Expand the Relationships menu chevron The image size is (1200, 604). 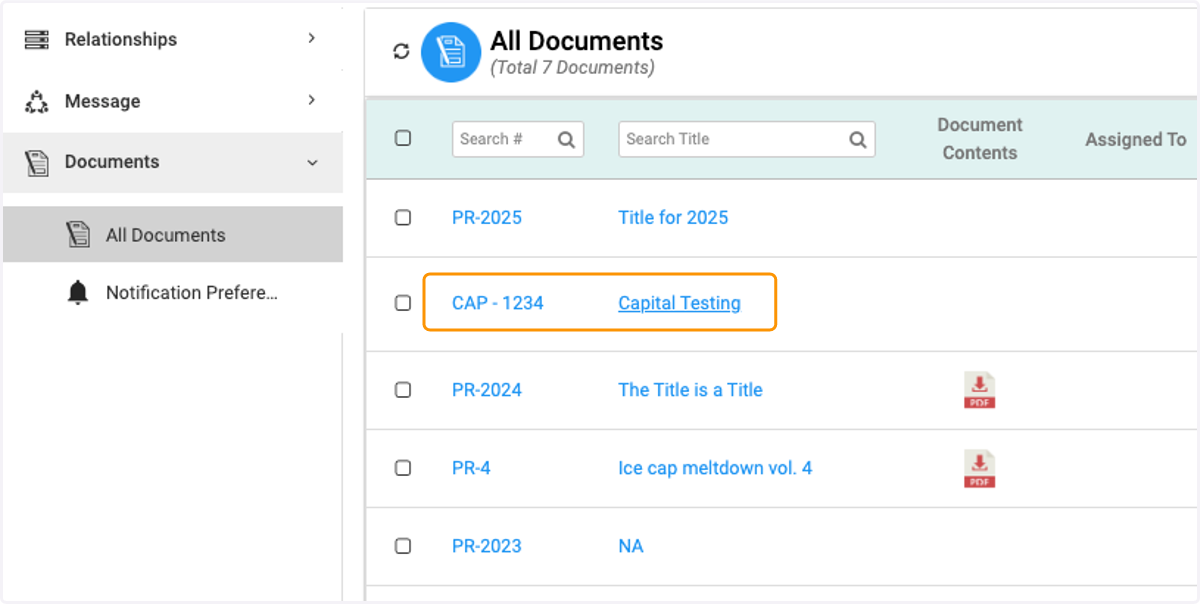point(312,38)
